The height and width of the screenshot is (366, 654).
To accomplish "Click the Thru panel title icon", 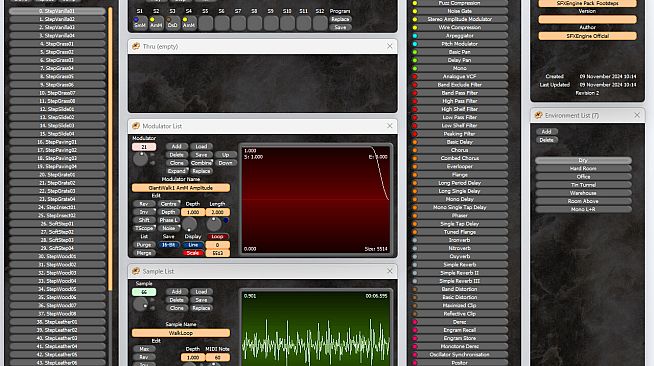I will pyautogui.click(x=136, y=46).
